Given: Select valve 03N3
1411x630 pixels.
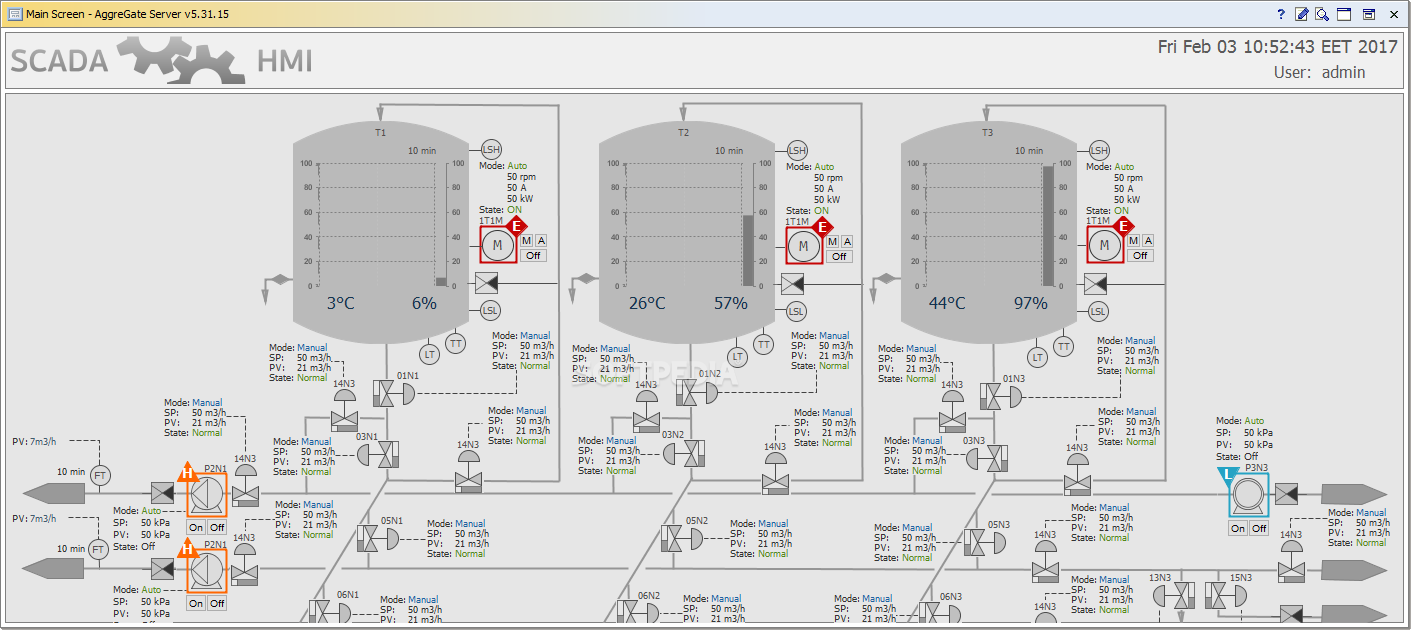Looking at the screenshot, I should 987,458.
